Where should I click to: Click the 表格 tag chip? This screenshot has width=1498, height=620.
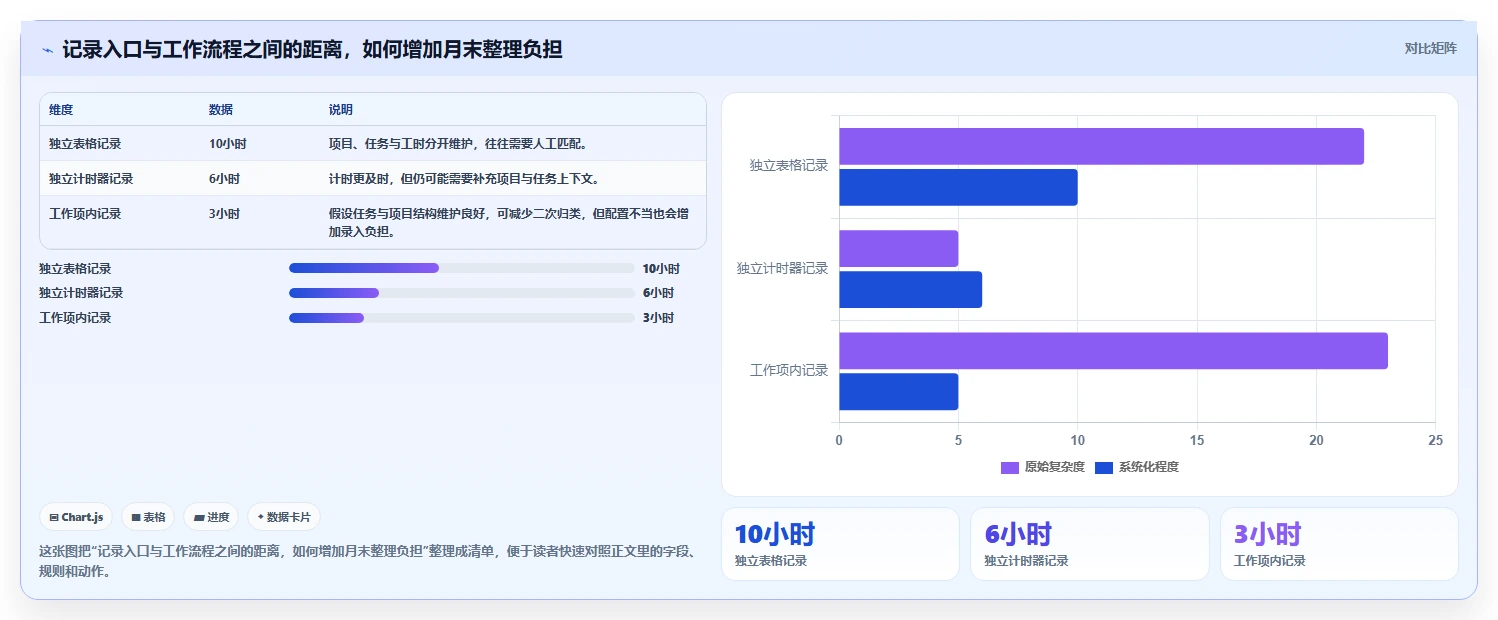click(x=148, y=517)
